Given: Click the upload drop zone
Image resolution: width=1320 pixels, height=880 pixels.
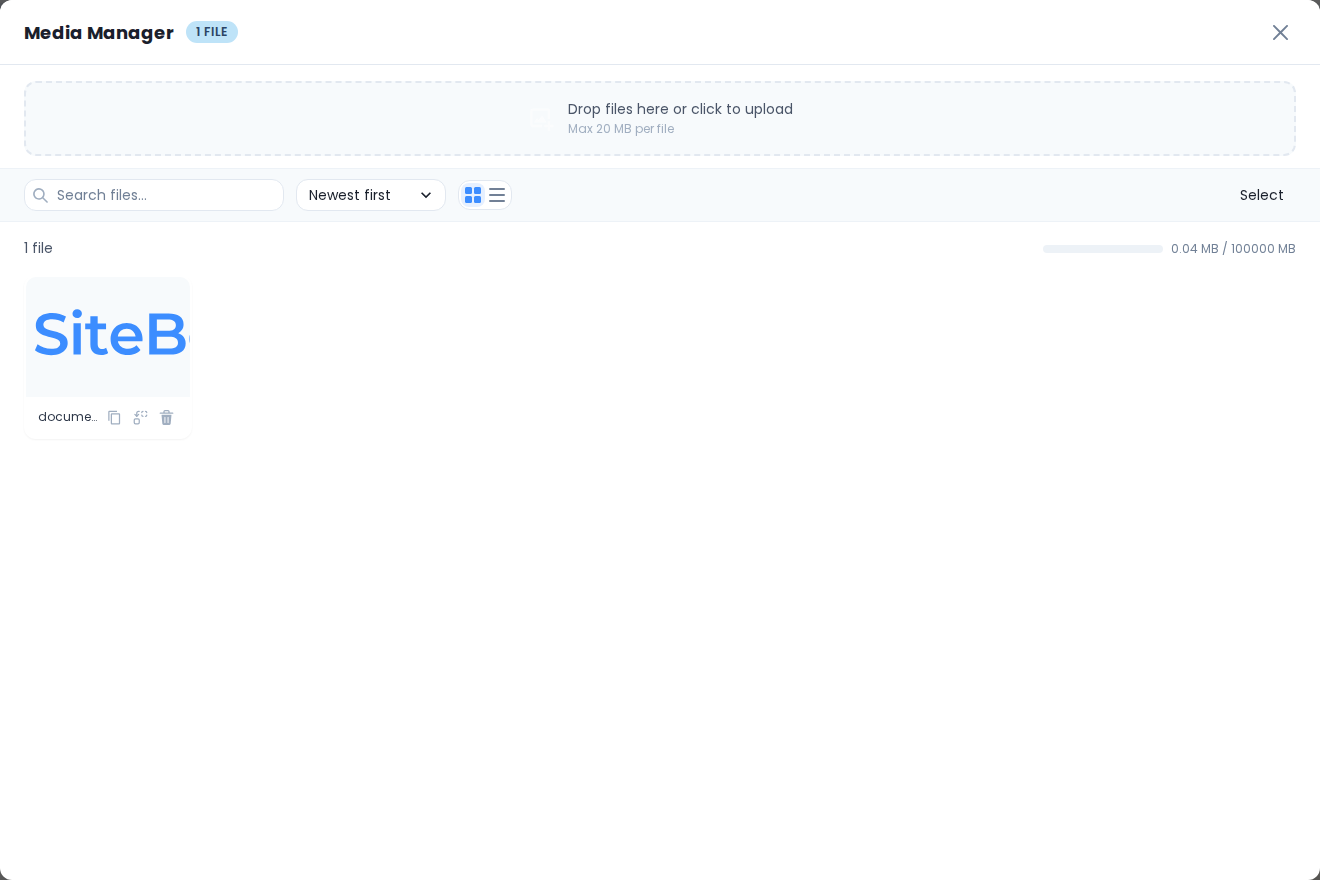Looking at the screenshot, I should click(x=660, y=118).
